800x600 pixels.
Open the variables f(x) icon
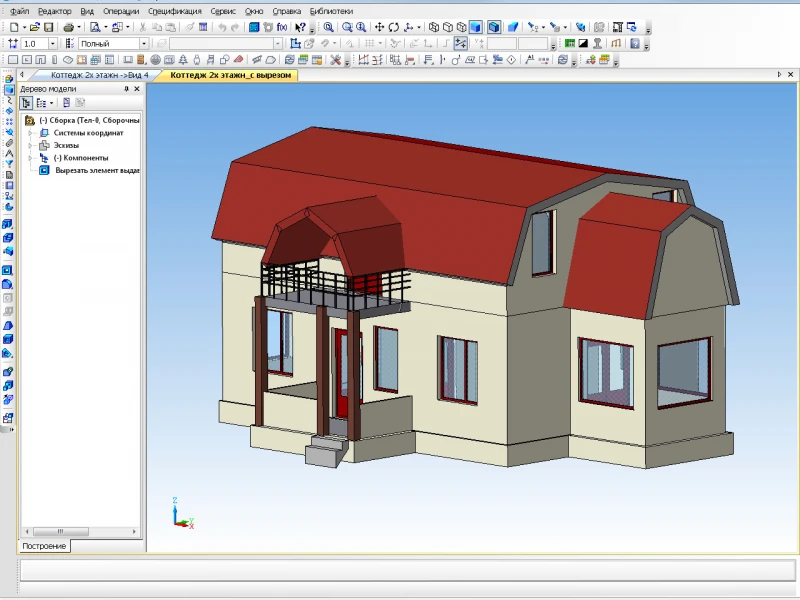point(282,27)
